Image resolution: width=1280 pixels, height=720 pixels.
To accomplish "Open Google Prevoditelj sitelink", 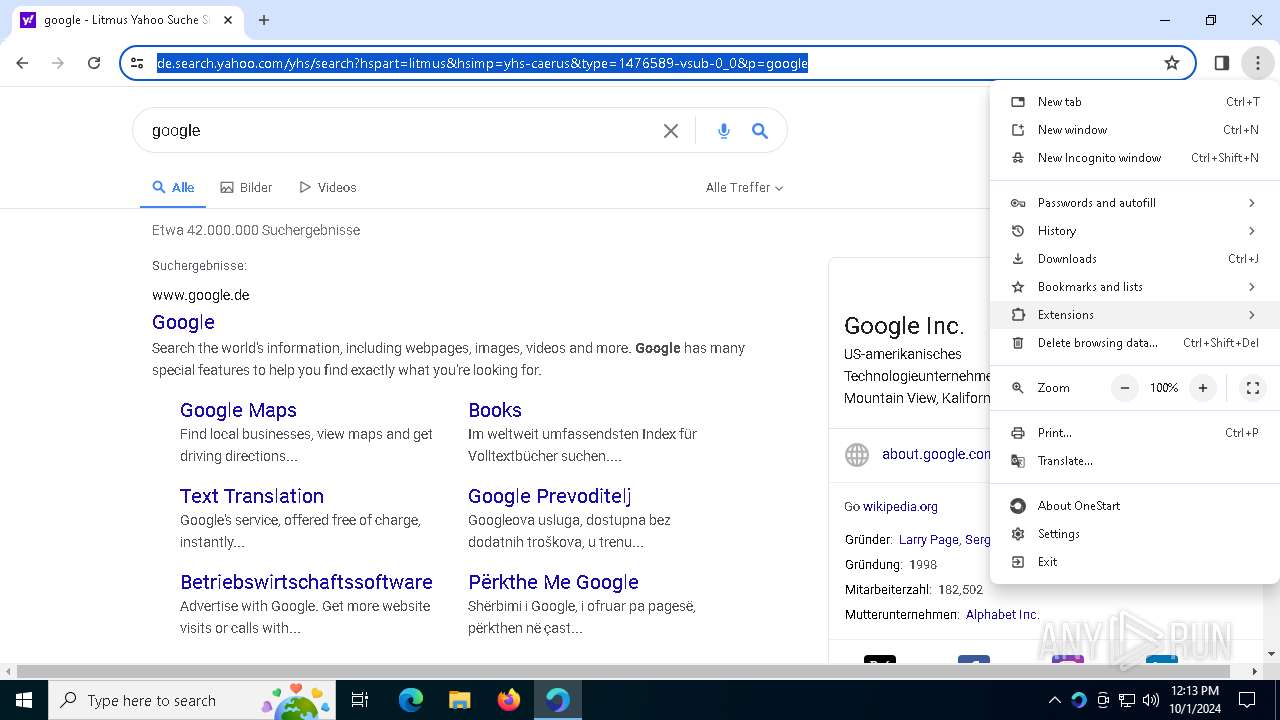I will (x=549, y=496).
